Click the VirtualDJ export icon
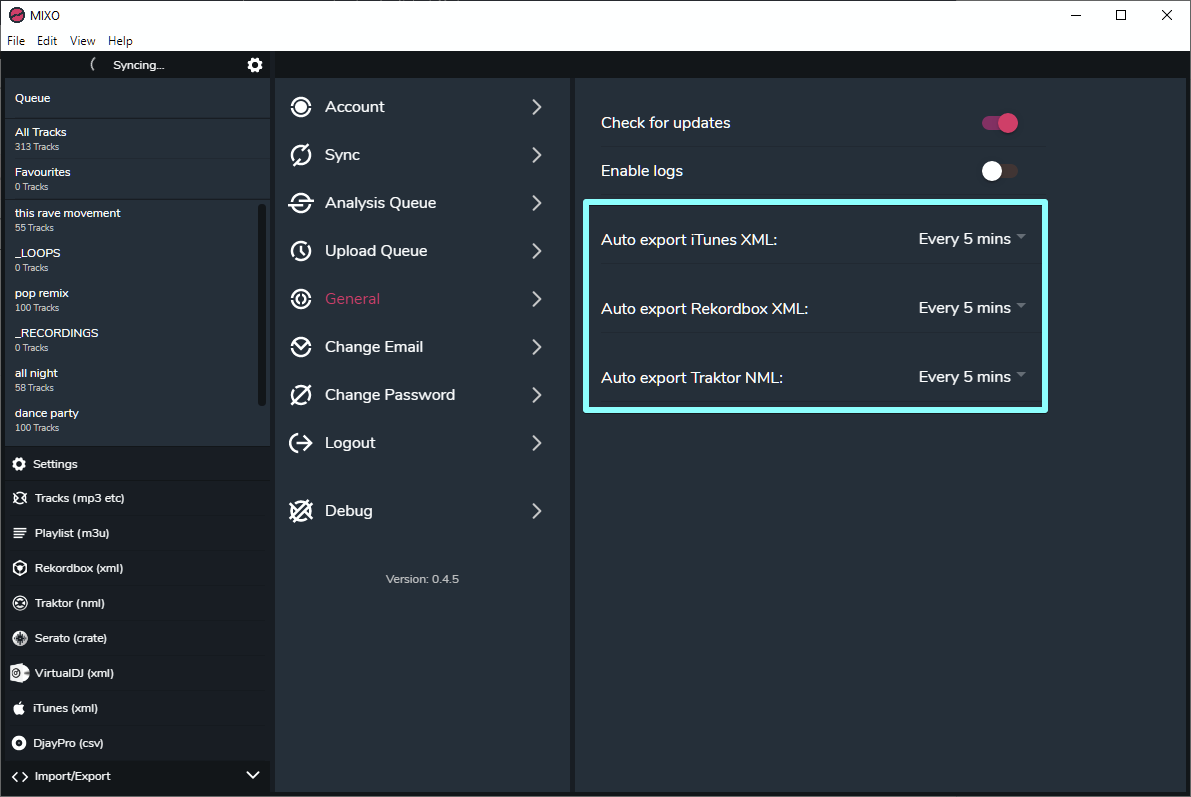The width and height of the screenshot is (1191, 797). point(19,673)
